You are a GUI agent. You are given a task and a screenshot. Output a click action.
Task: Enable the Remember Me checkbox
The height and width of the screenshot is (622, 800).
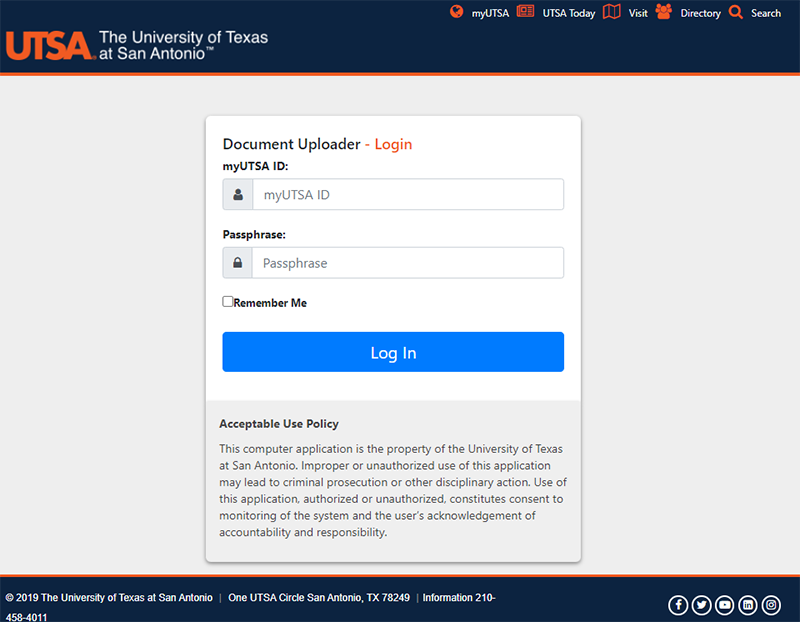pyautogui.click(x=227, y=301)
